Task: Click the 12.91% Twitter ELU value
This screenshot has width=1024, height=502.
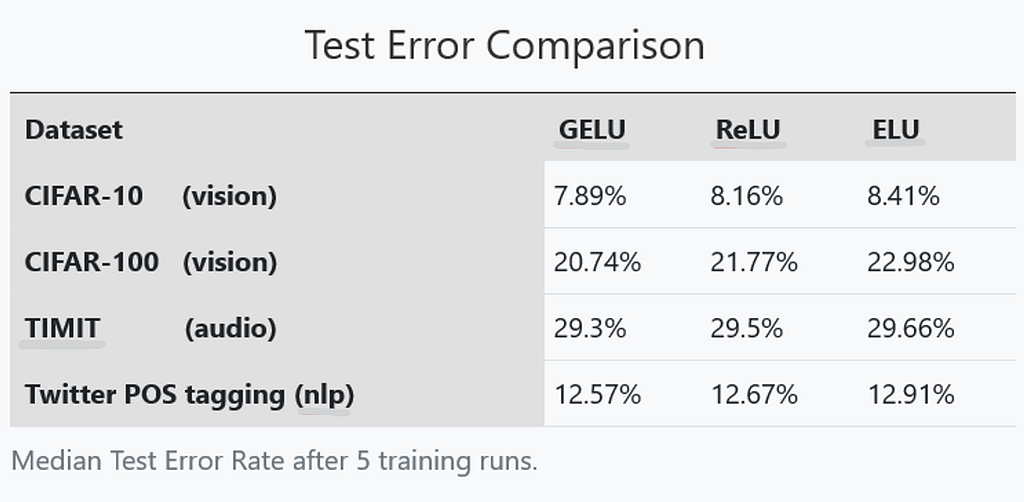Action: tap(911, 394)
